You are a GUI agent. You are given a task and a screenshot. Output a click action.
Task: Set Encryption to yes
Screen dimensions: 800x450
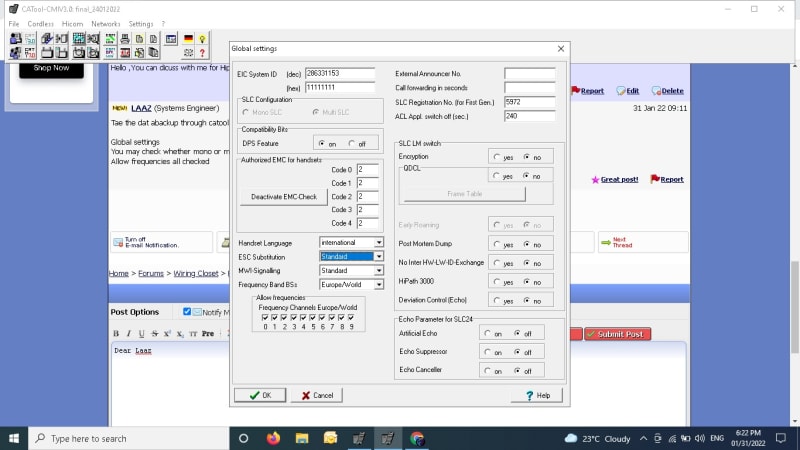pos(496,157)
